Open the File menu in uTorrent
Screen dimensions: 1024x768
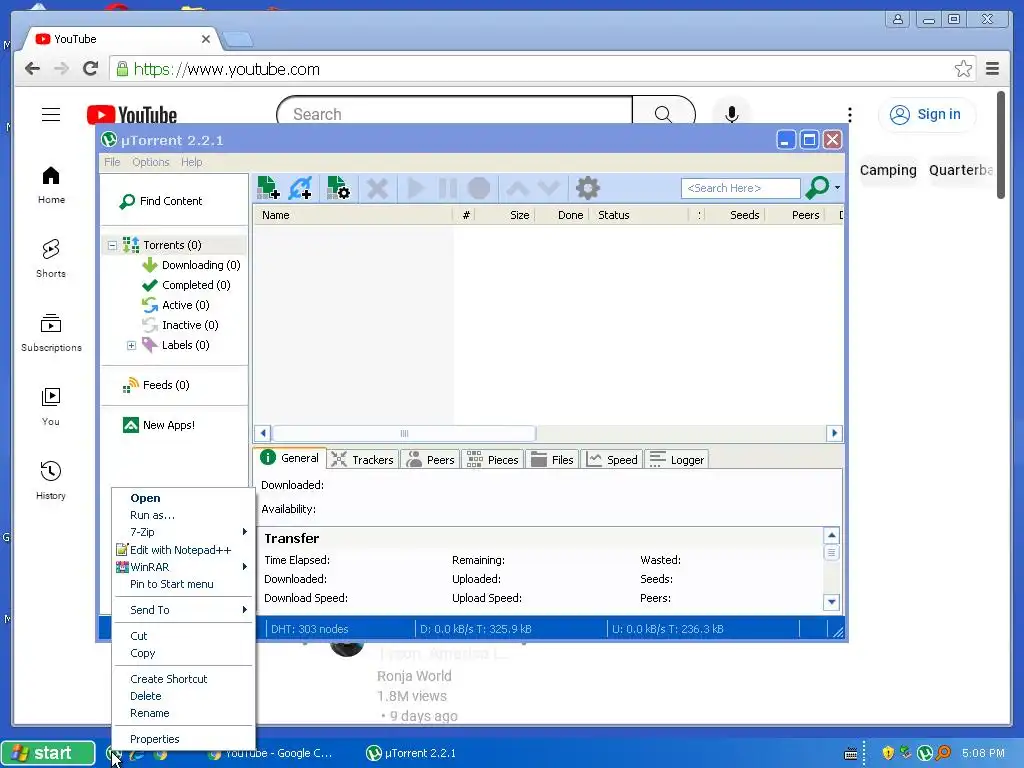tap(112, 162)
